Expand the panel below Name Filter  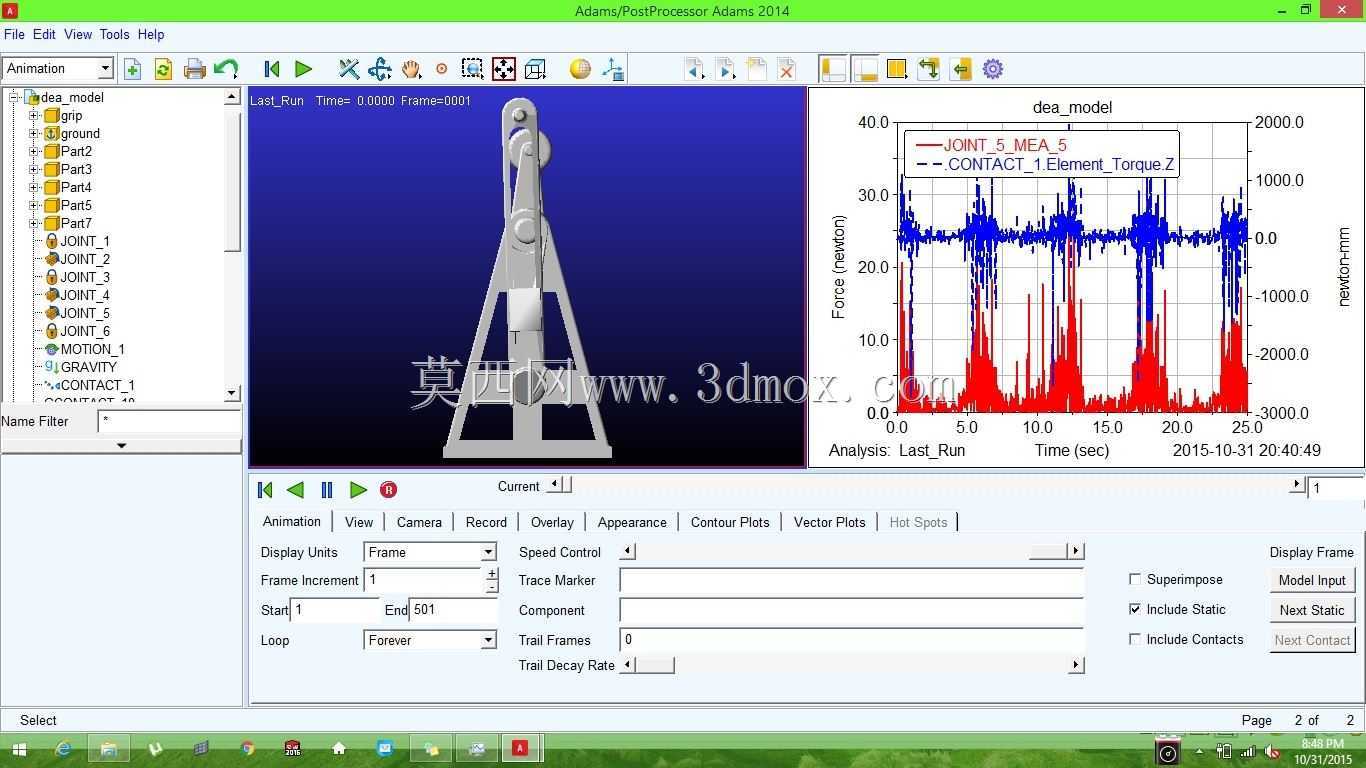121,445
